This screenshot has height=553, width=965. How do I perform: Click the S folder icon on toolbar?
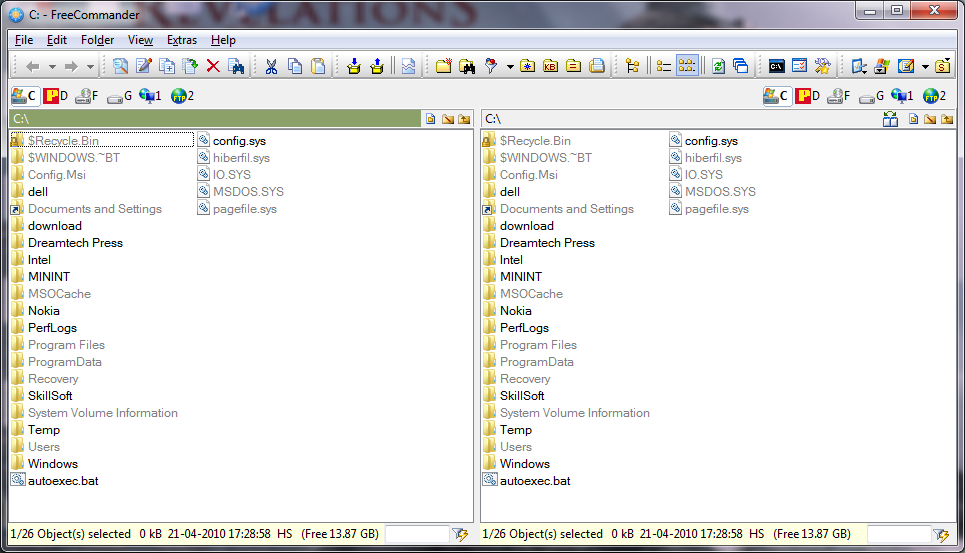point(942,66)
